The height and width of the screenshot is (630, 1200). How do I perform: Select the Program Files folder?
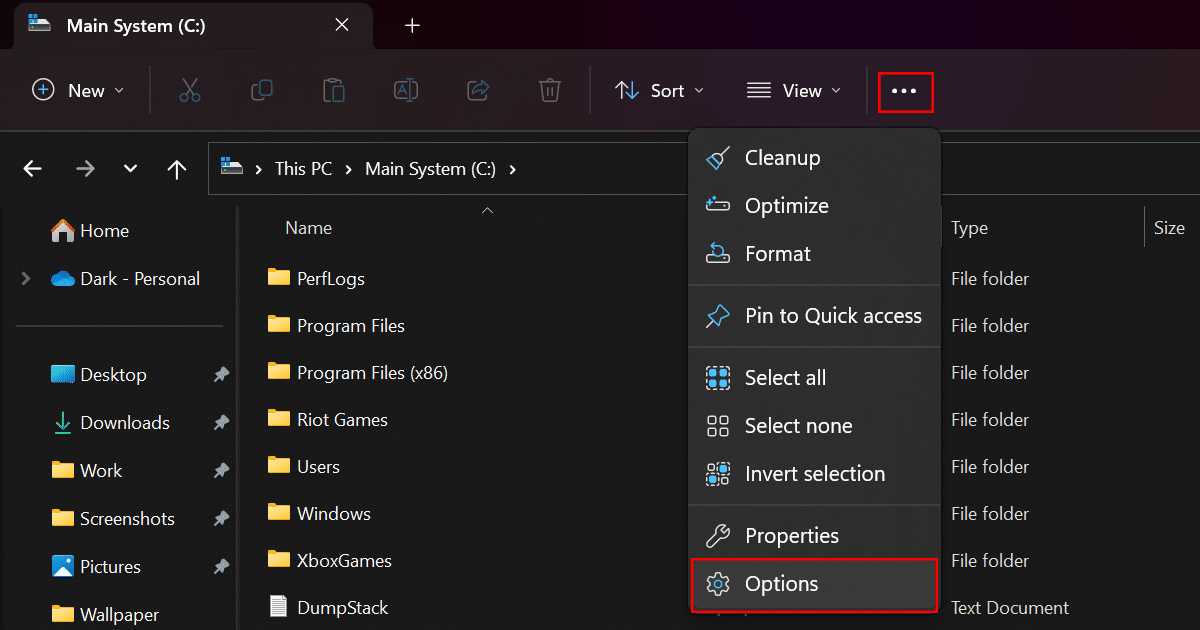point(350,326)
